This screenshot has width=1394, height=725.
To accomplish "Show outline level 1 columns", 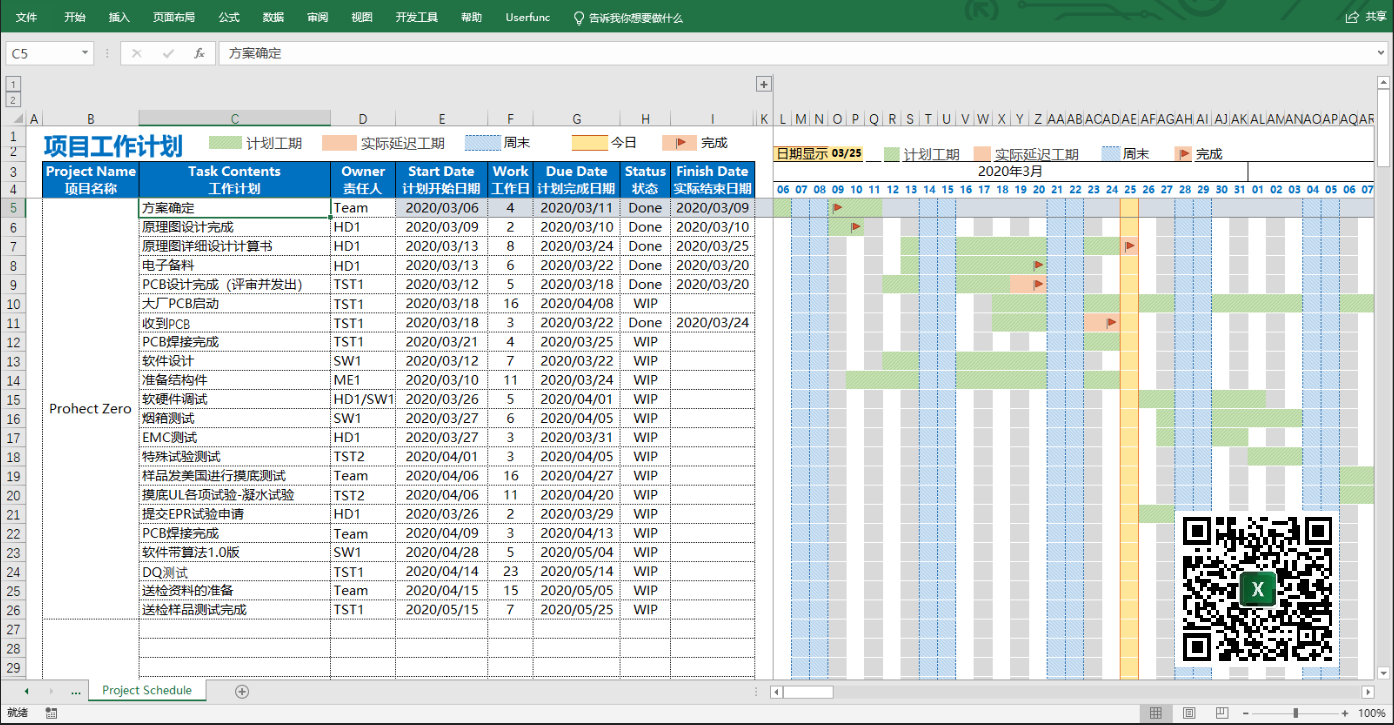I will pos(13,84).
